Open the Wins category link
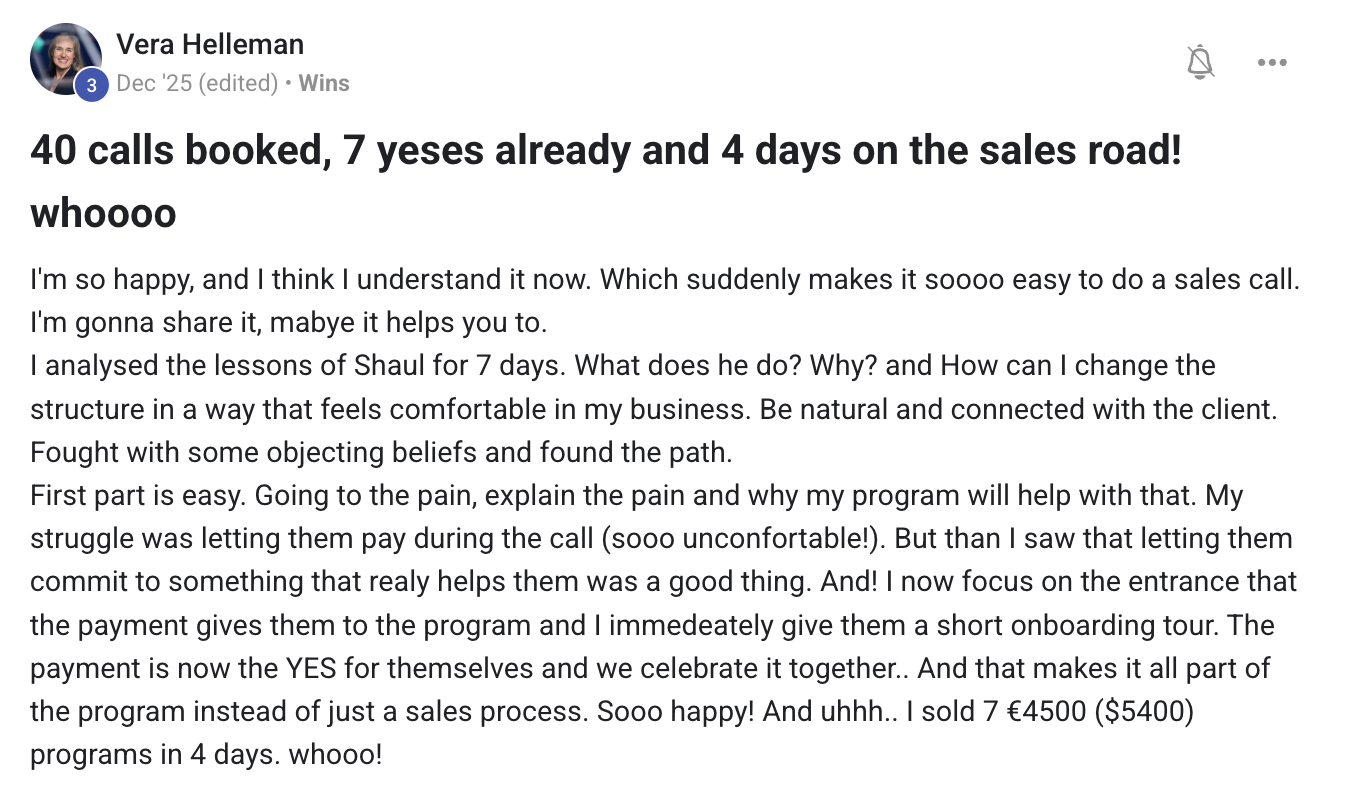 [x=324, y=83]
